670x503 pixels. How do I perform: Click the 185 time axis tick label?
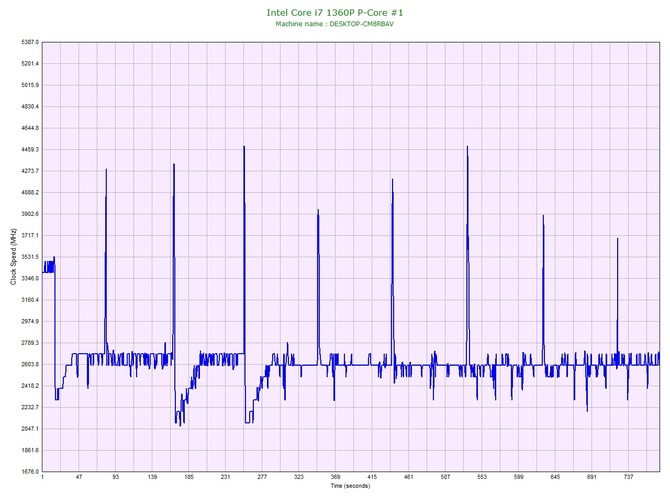click(189, 477)
